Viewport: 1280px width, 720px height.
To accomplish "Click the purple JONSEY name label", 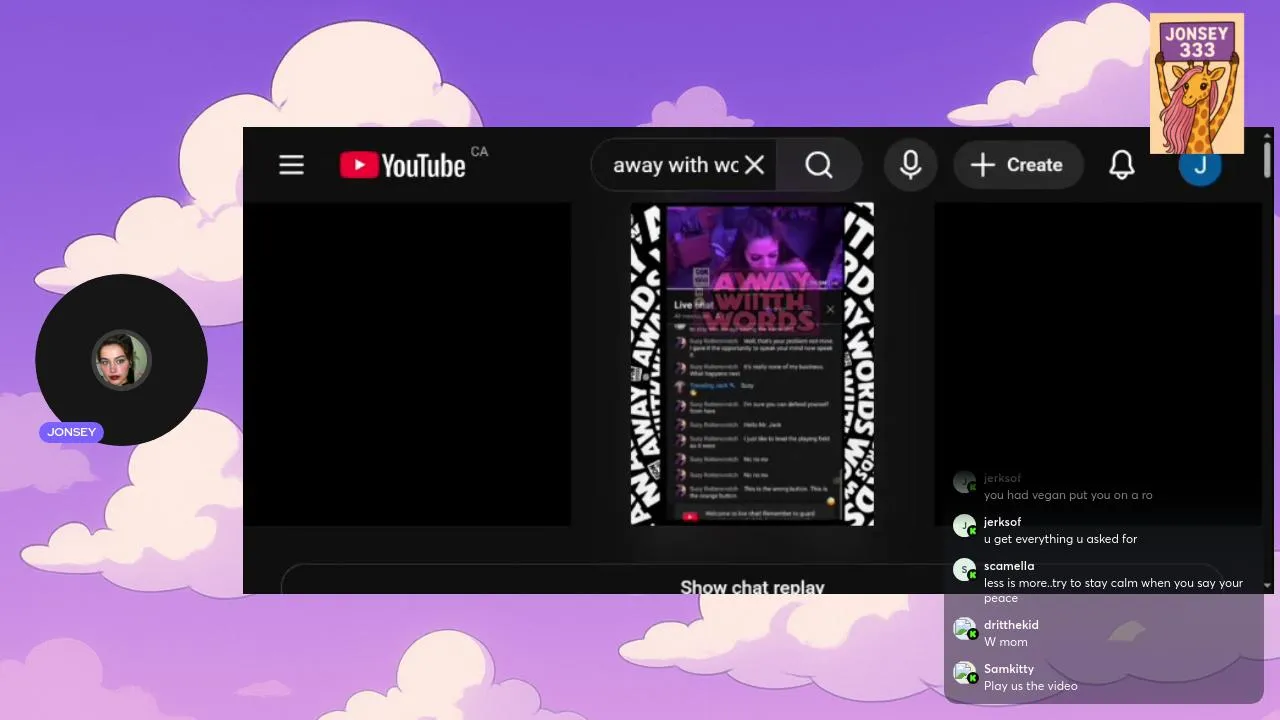I will [72, 432].
